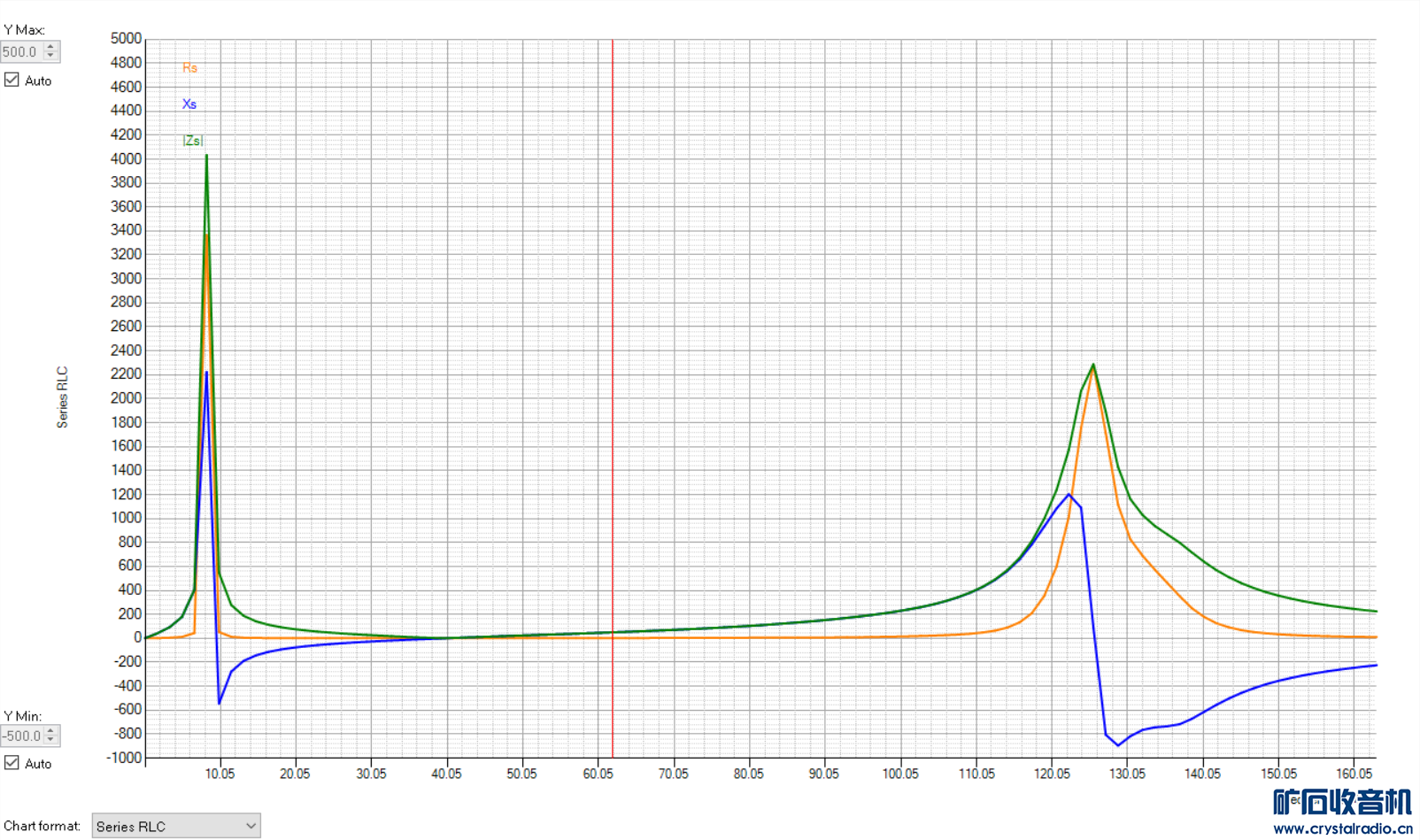Image resolution: width=1420 pixels, height=840 pixels.
Task: Toggle the Auto checkbox under Y Min
Action: click(x=12, y=763)
